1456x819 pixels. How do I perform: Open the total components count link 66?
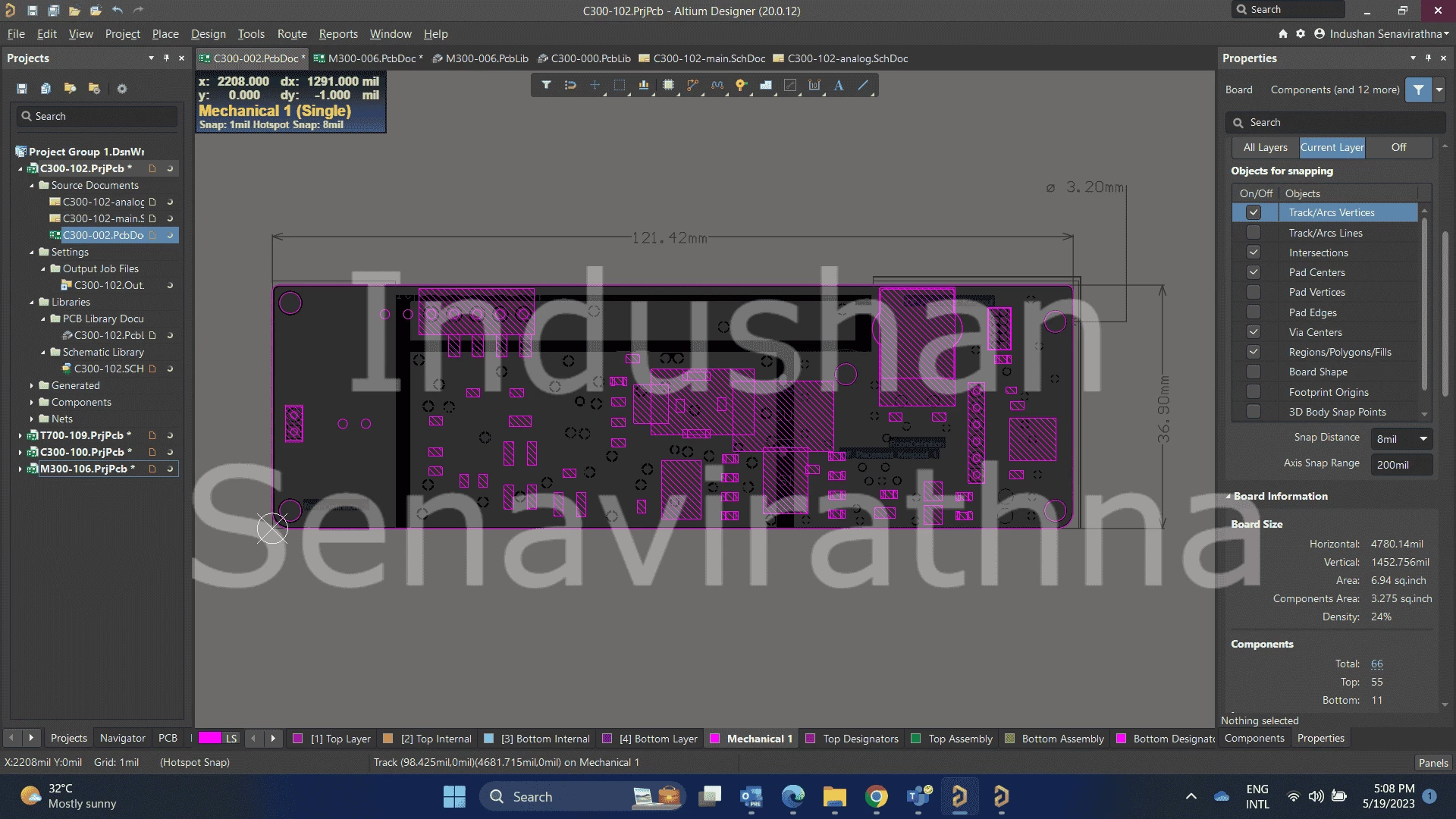tap(1377, 664)
